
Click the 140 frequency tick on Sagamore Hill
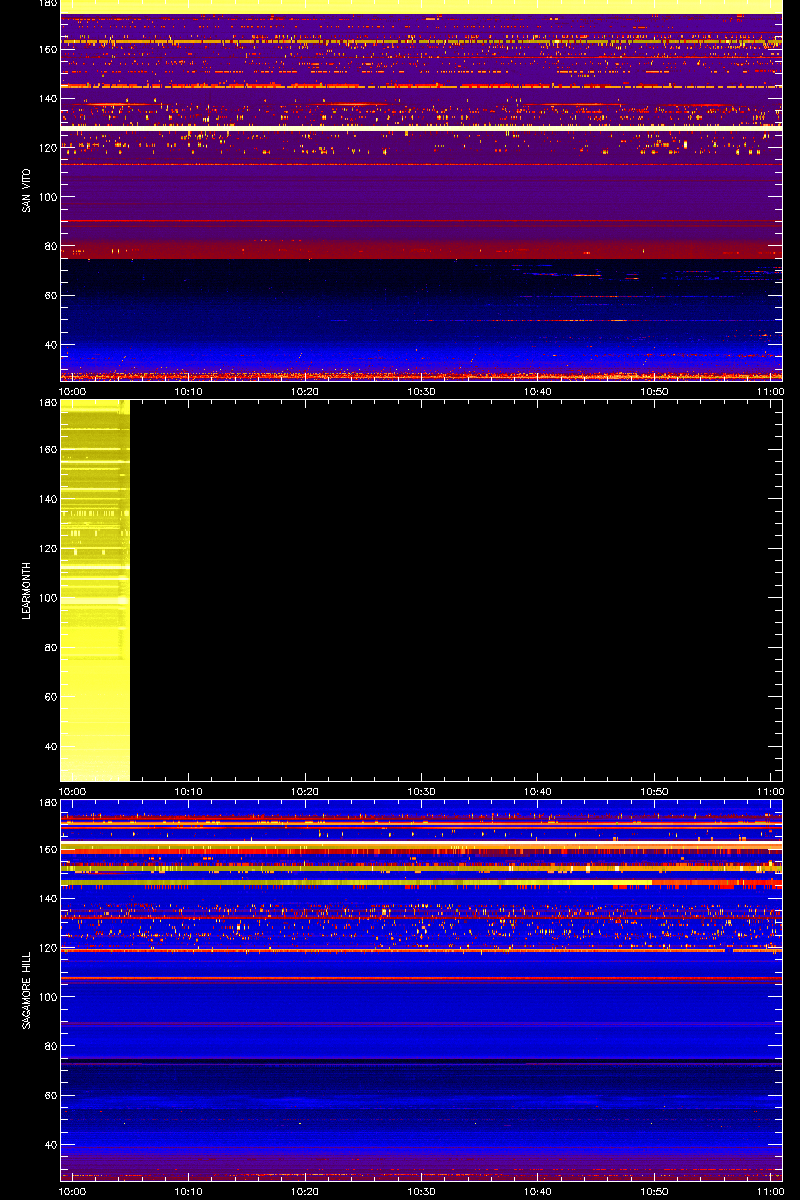(47, 899)
